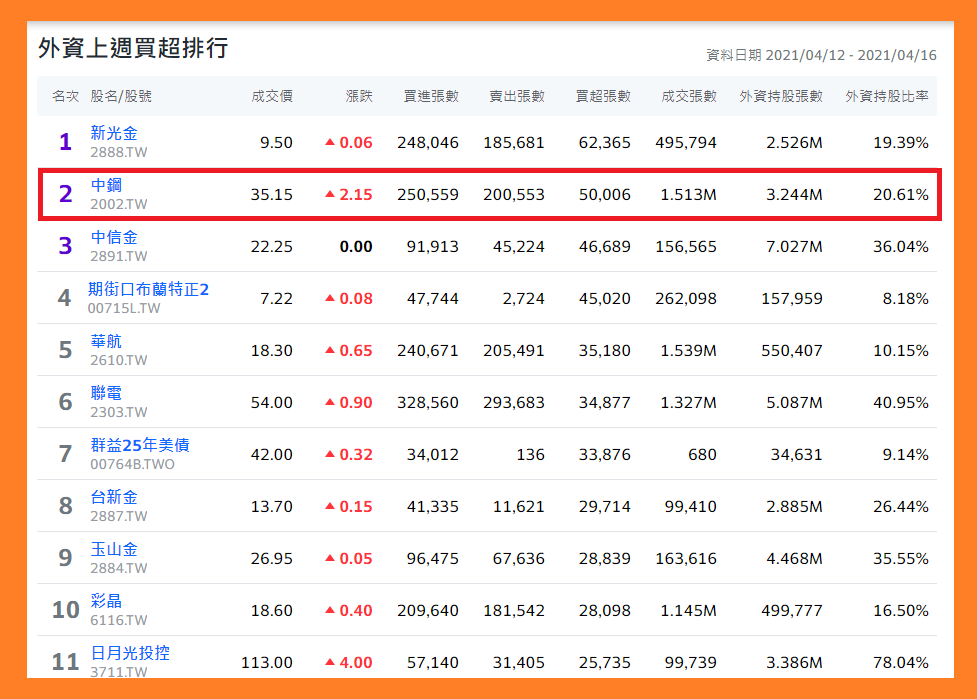Click 日月光投控 price 113.00
This screenshot has width=977, height=699.
coord(267,663)
